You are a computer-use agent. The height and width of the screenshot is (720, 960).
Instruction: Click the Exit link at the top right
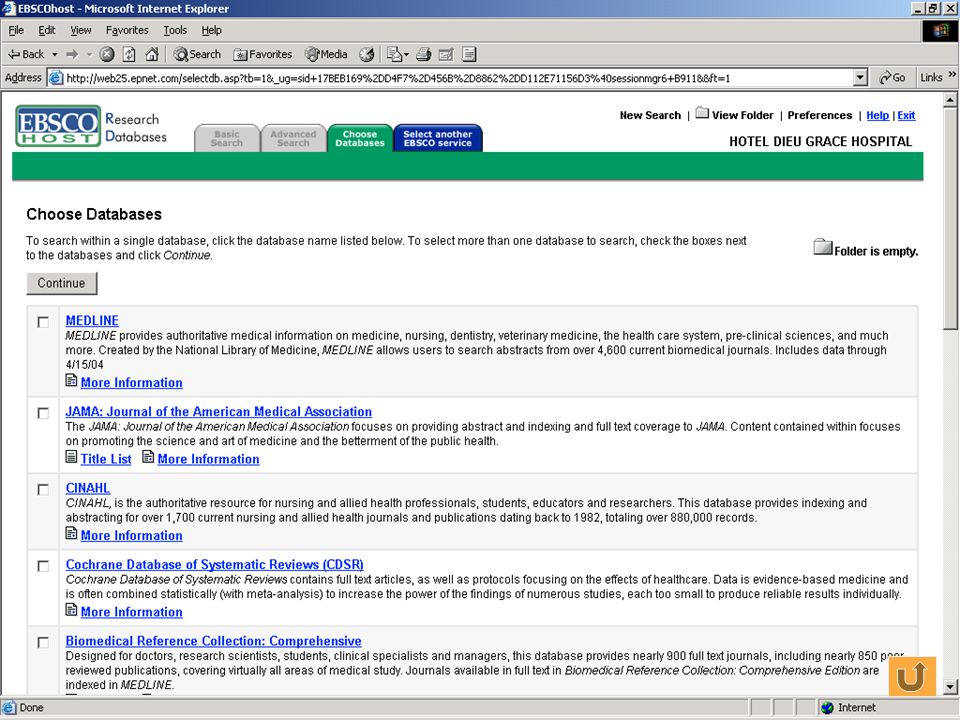[906, 115]
